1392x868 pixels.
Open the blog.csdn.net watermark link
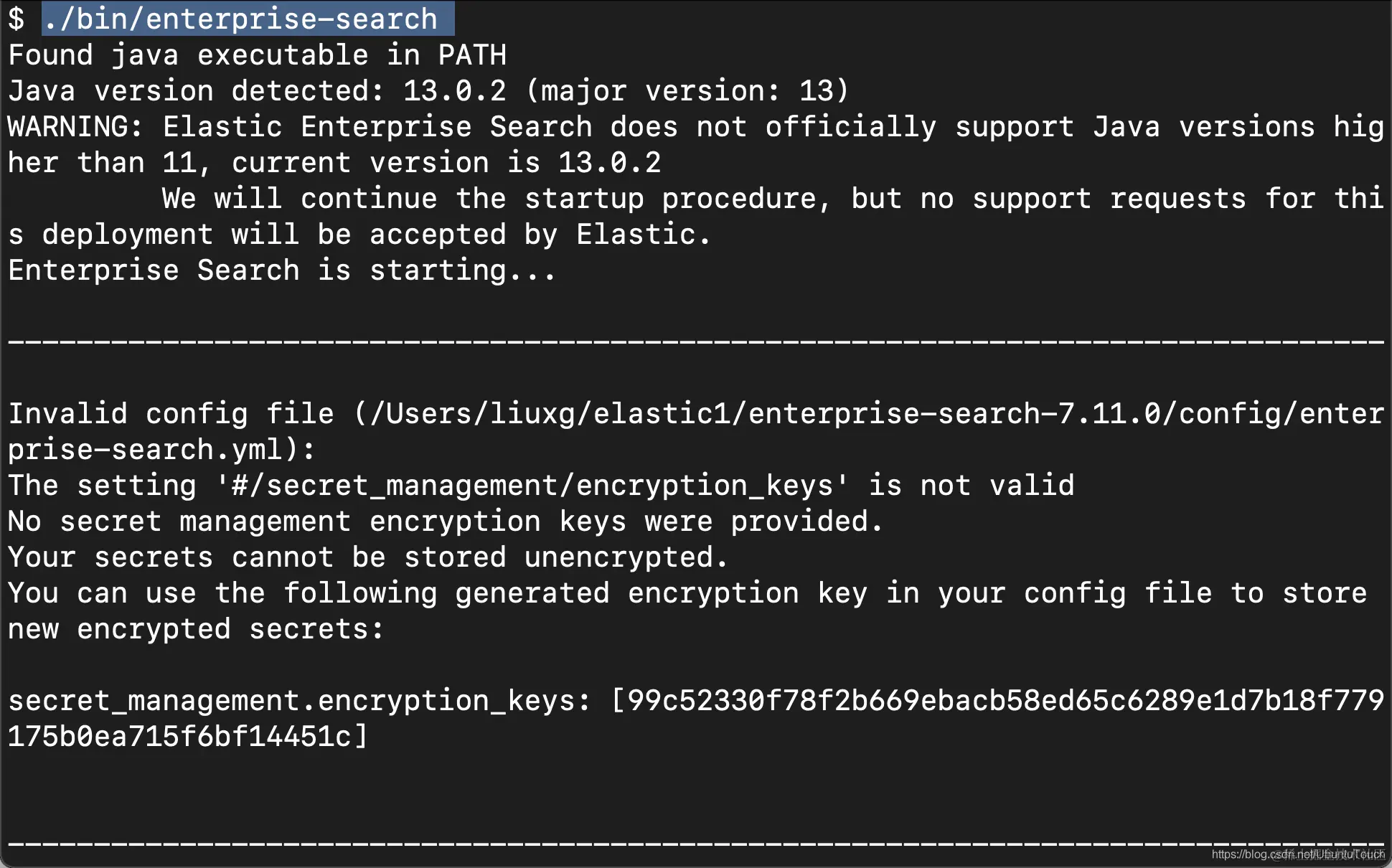point(1297,854)
